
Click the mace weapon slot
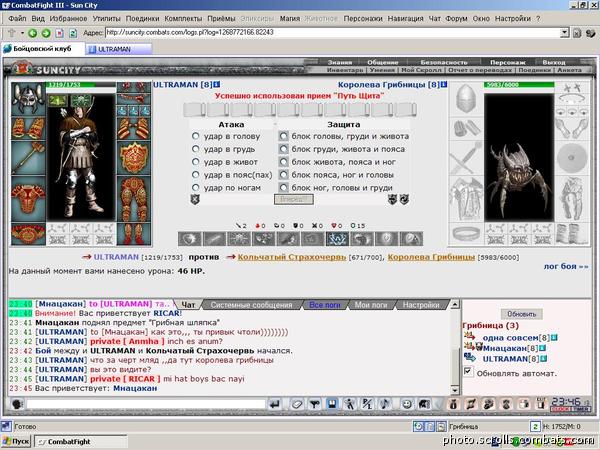[28, 160]
